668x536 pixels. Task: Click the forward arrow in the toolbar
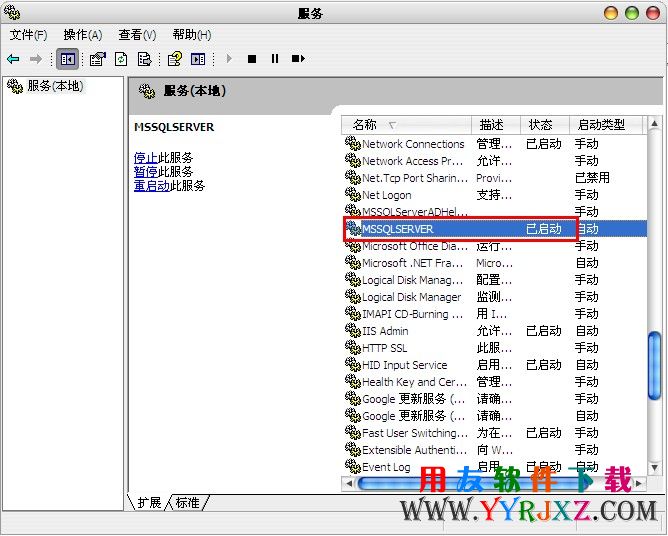(x=36, y=58)
